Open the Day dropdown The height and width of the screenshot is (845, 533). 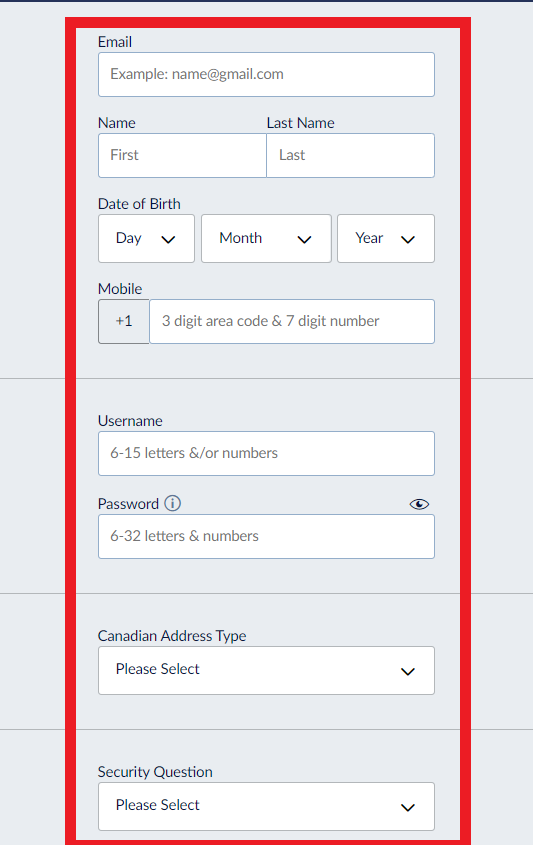(146, 239)
